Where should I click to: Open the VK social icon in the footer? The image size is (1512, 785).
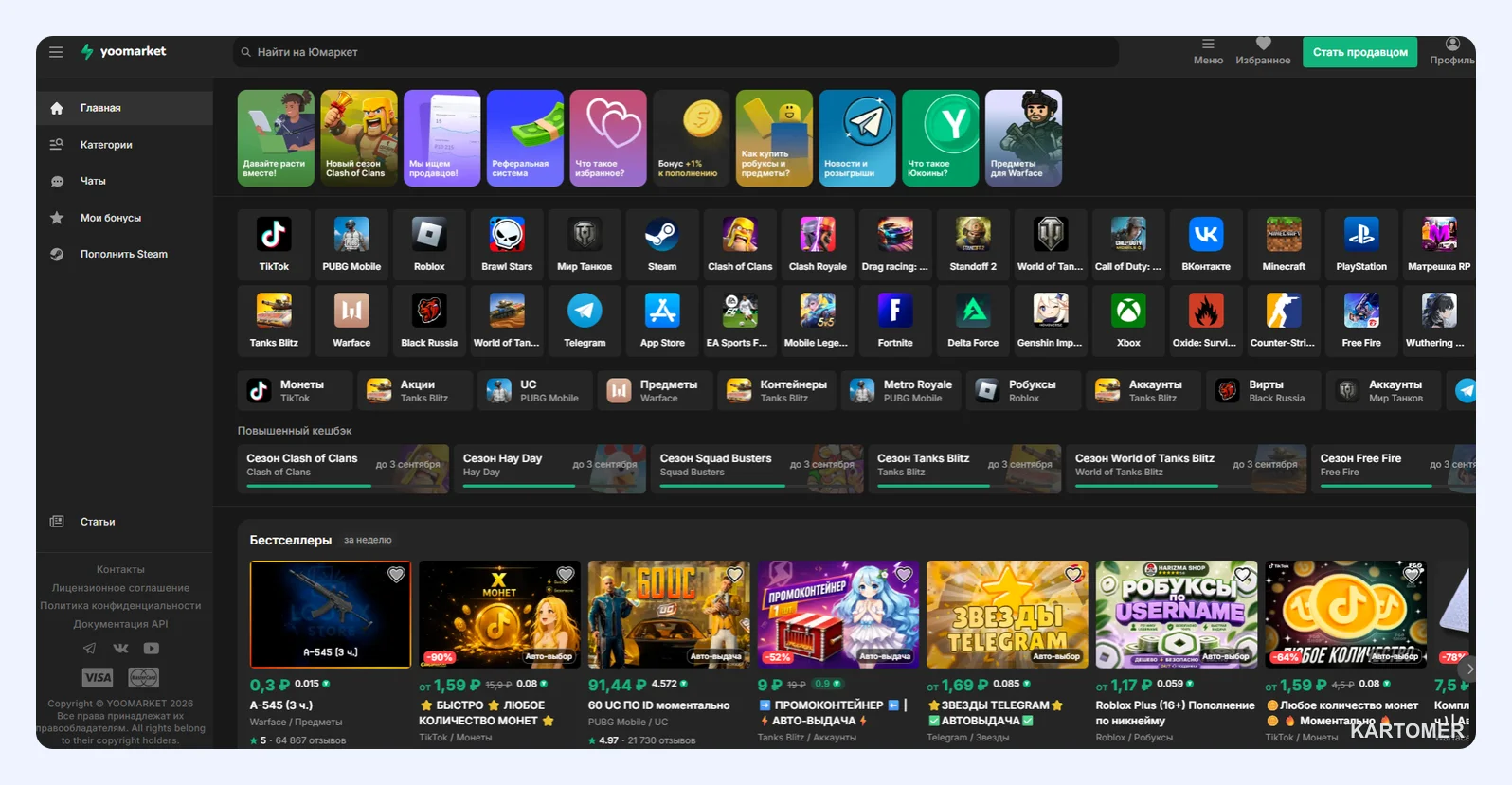coord(120,649)
